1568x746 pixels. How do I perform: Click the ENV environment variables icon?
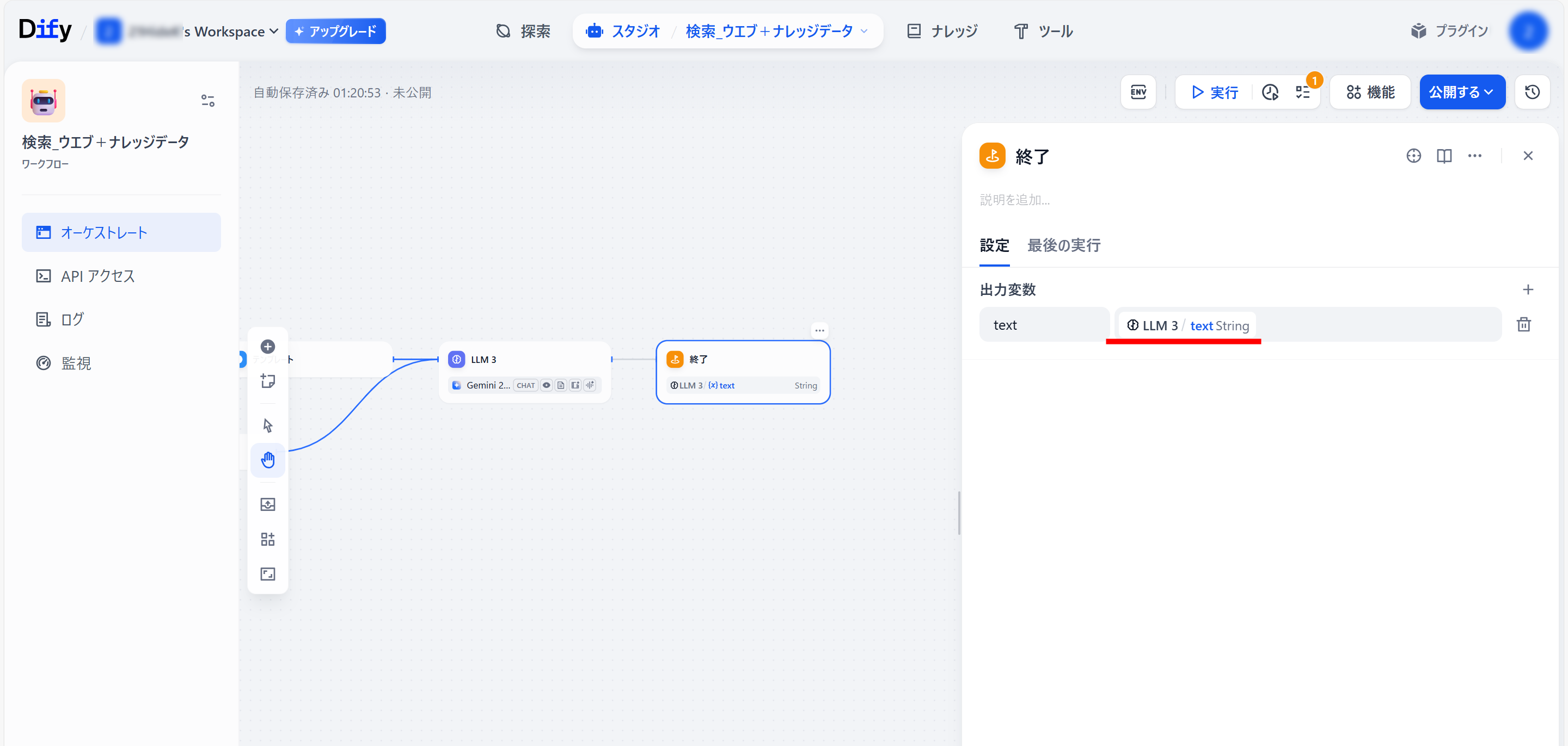coord(1138,93)
